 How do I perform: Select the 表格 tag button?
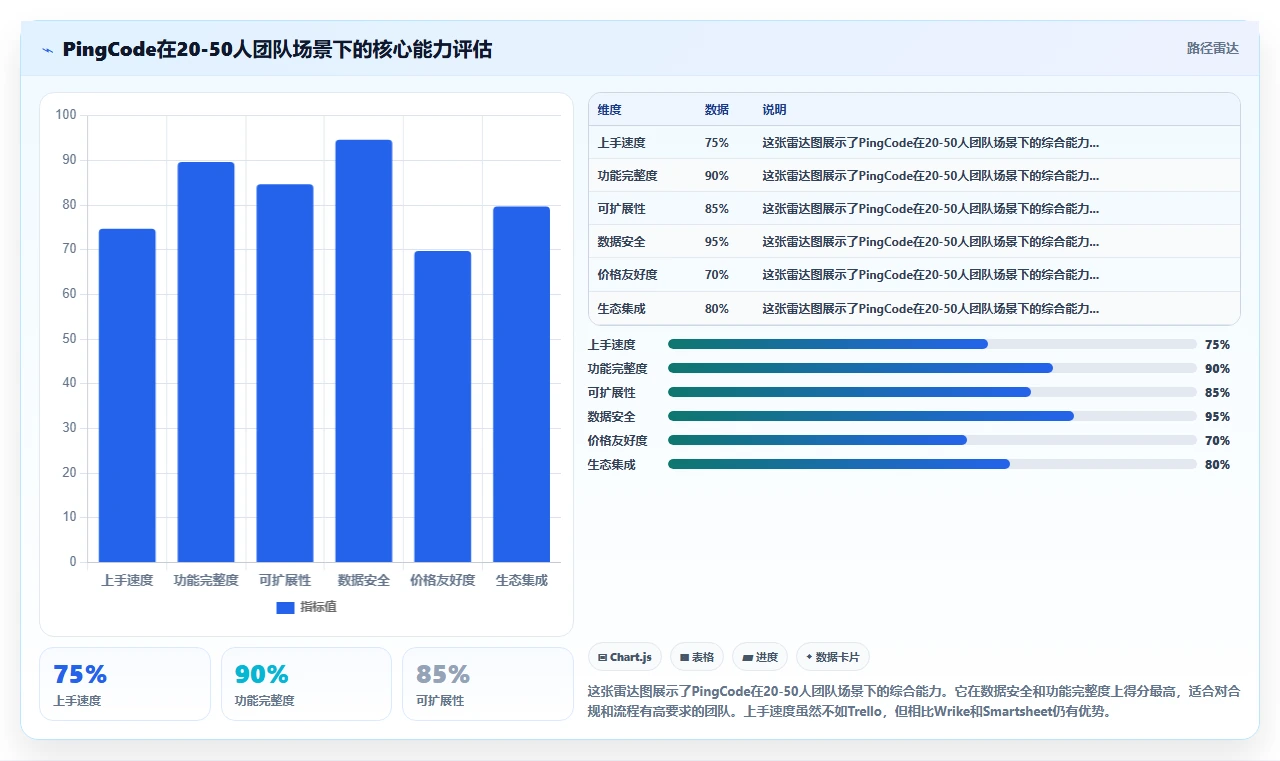coord(697,657)
